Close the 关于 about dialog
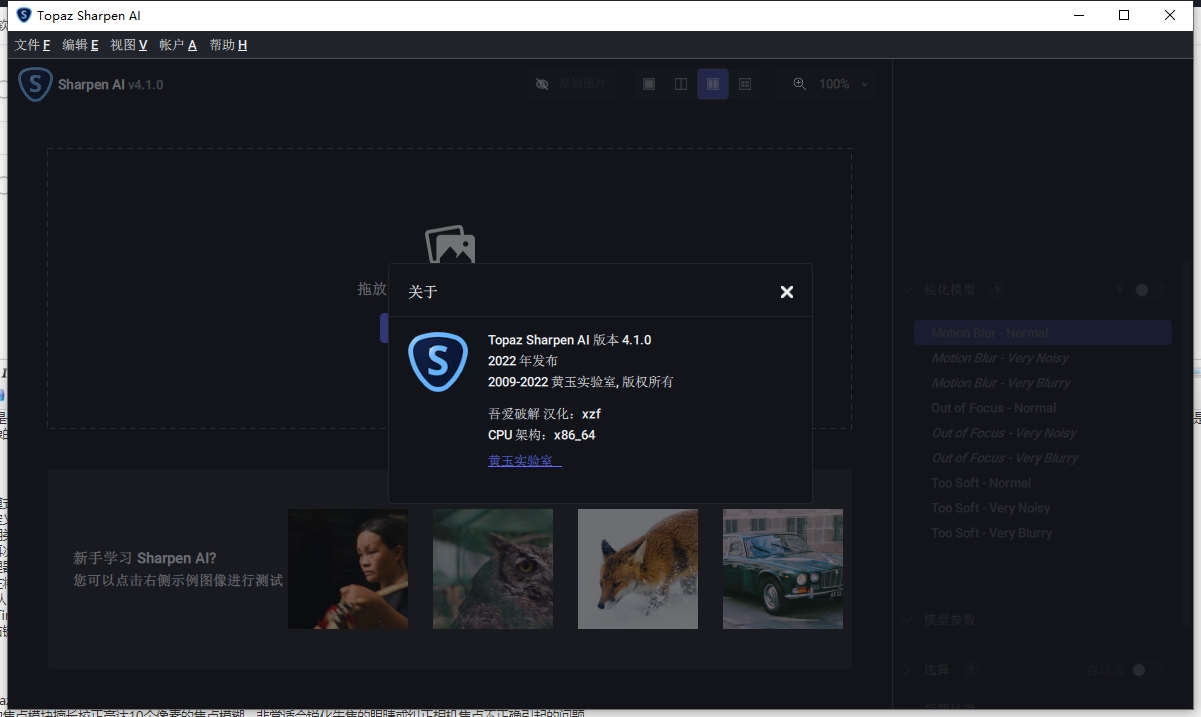1201x717 pixels. [x=787, y=292]
